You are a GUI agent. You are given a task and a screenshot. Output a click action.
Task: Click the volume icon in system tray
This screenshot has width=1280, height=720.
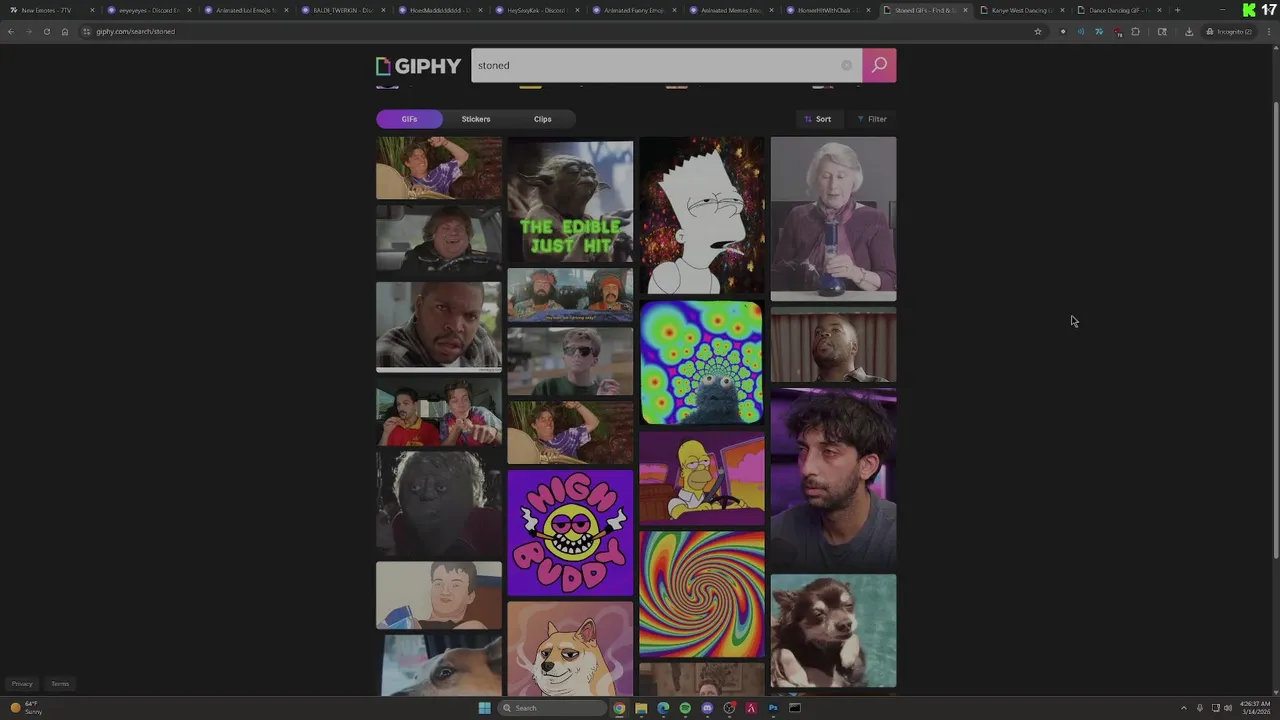[1228, 708]
